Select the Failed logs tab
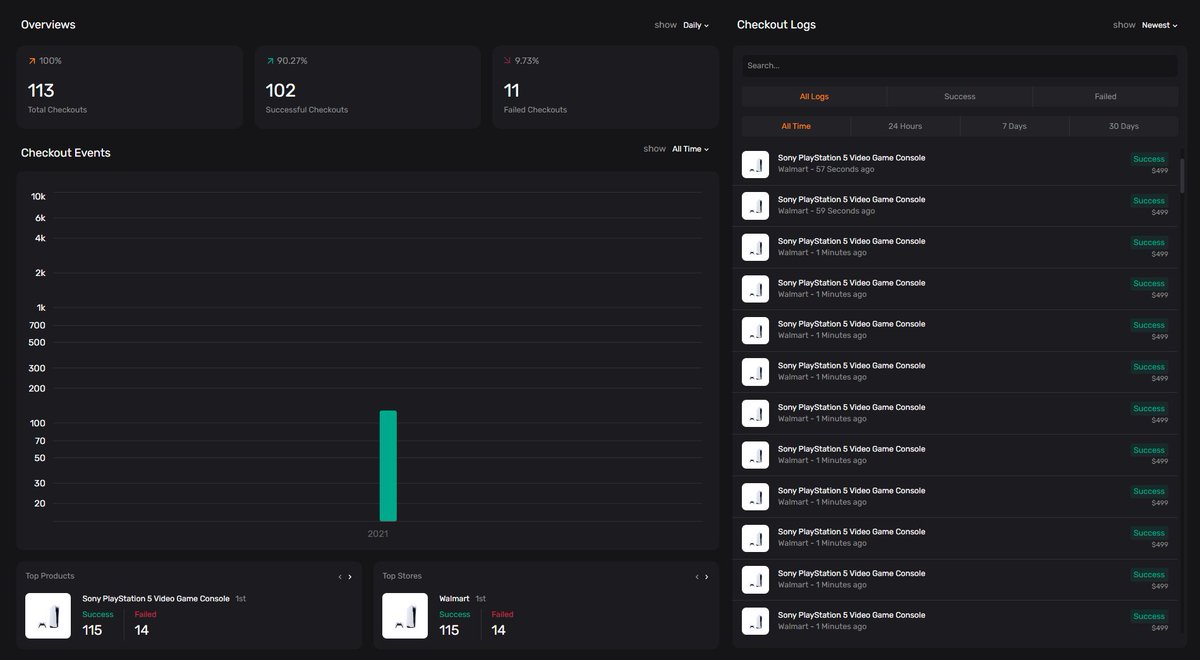Screen dimensions: 1200x660 [x=1105, y=97]
